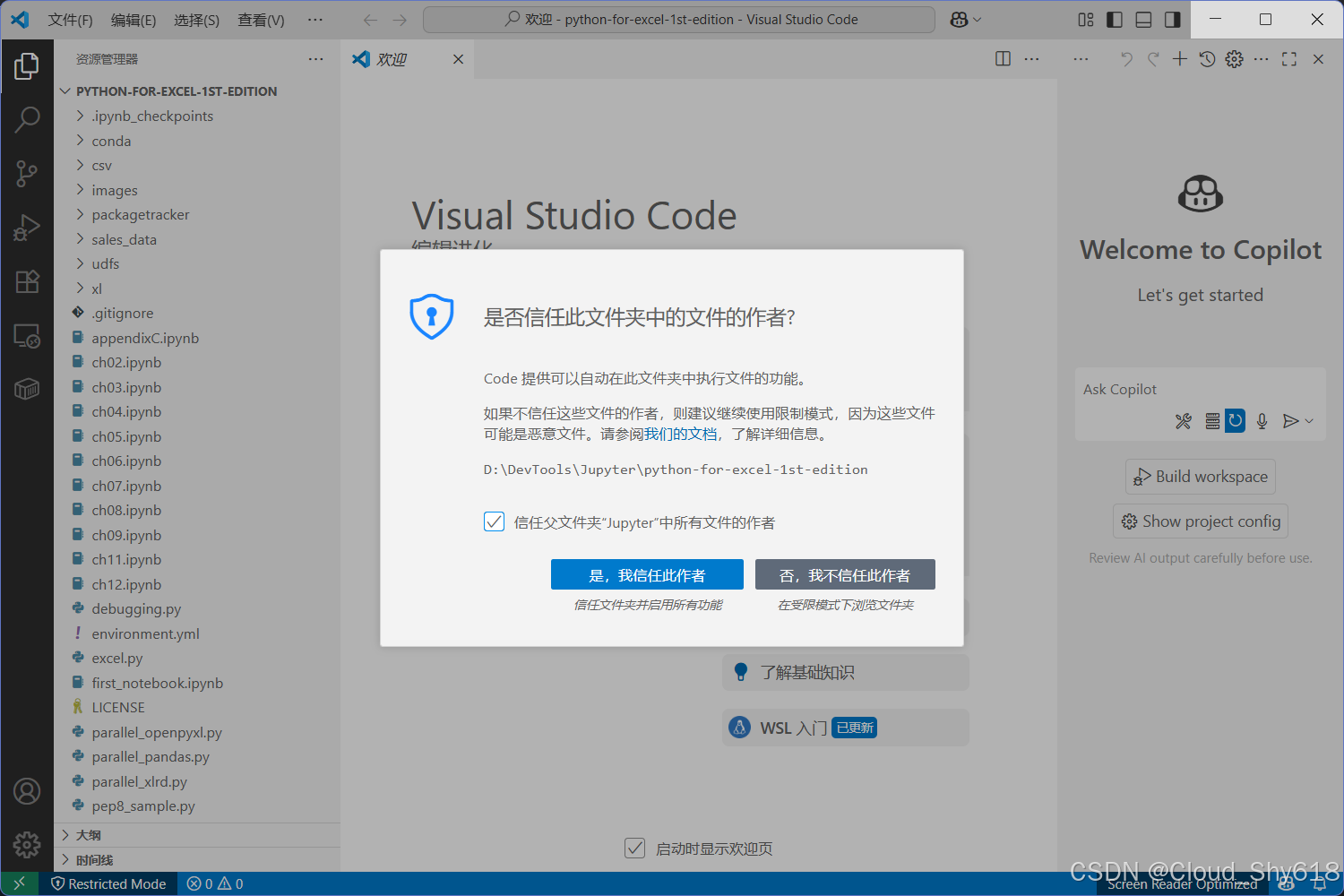Open Customize Layout in title bar
The height and width of the screenshot is (896, 1344).
(x=1086, y=19)
